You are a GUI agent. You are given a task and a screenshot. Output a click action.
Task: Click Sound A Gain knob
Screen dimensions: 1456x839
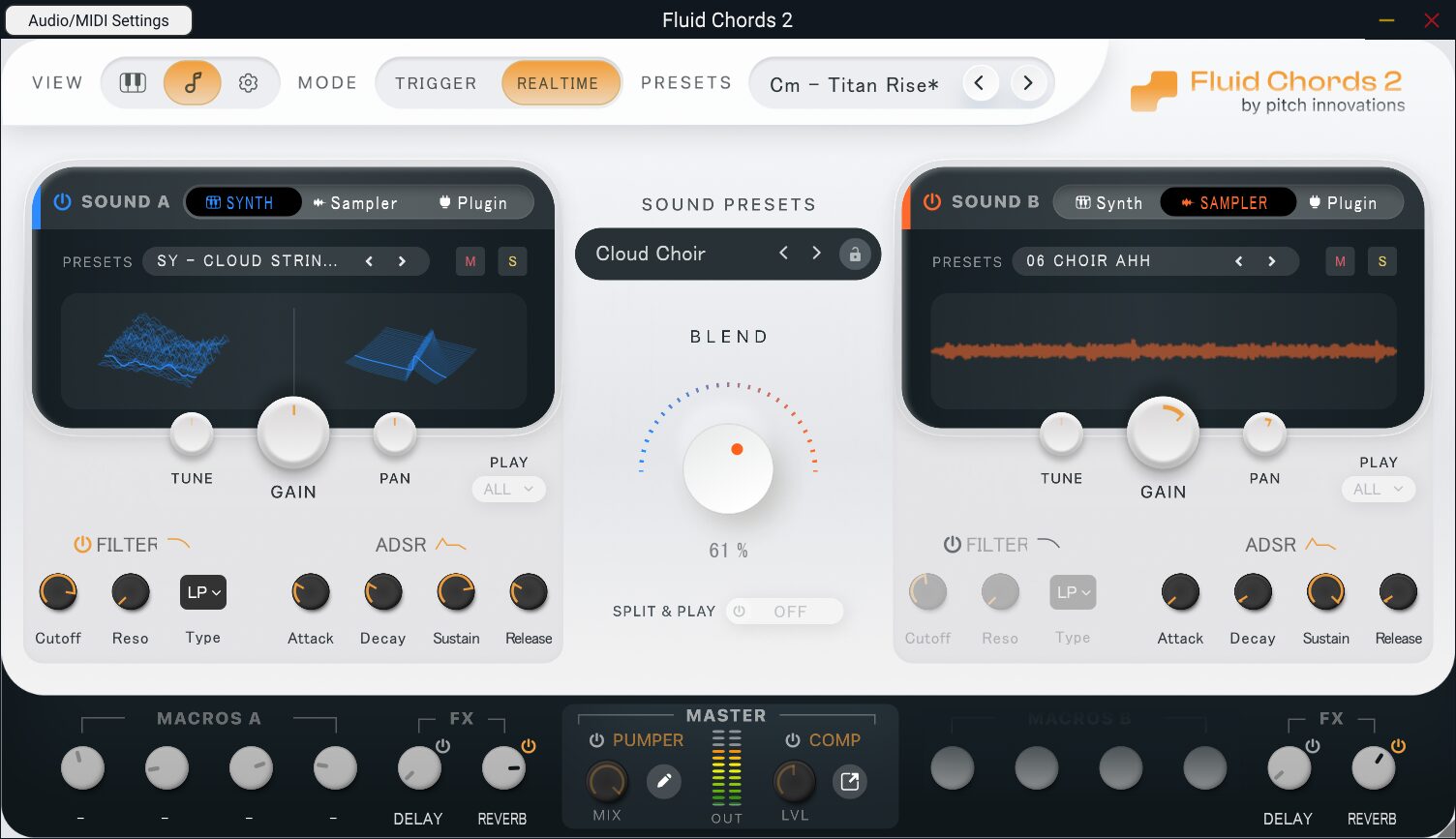pos(293,434)
